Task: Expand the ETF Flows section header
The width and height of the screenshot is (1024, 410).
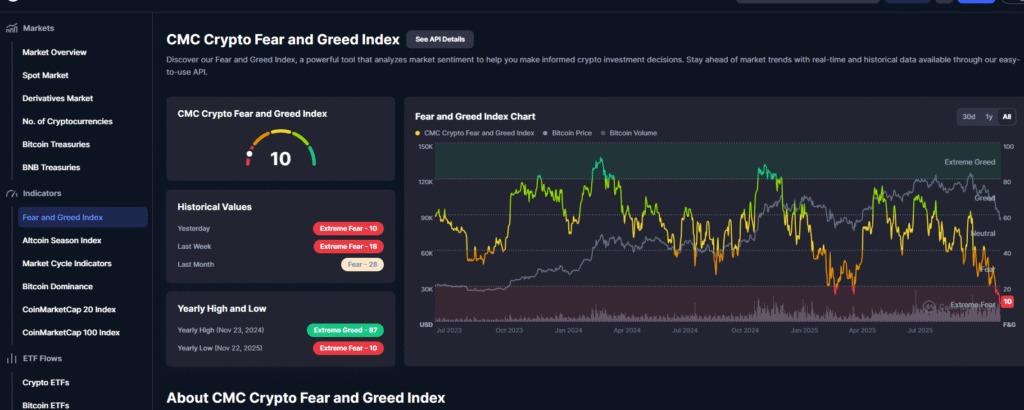Action: pyautogui.click(x=43, y=358)
